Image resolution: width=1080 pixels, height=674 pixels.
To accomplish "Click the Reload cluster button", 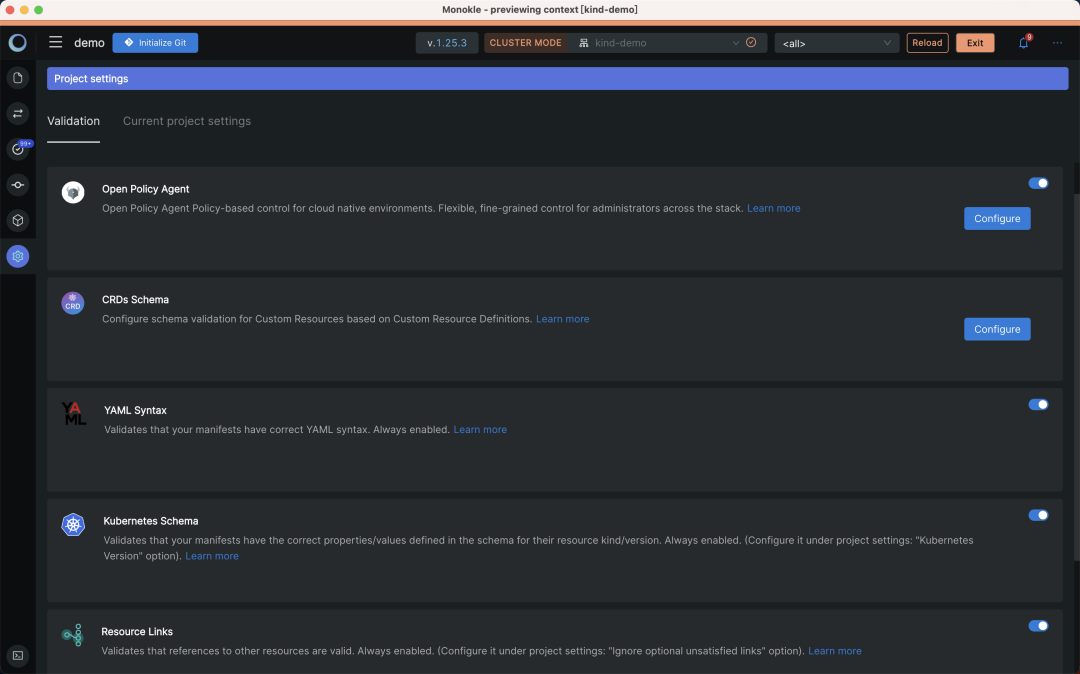I will click(x=927, y=43).
